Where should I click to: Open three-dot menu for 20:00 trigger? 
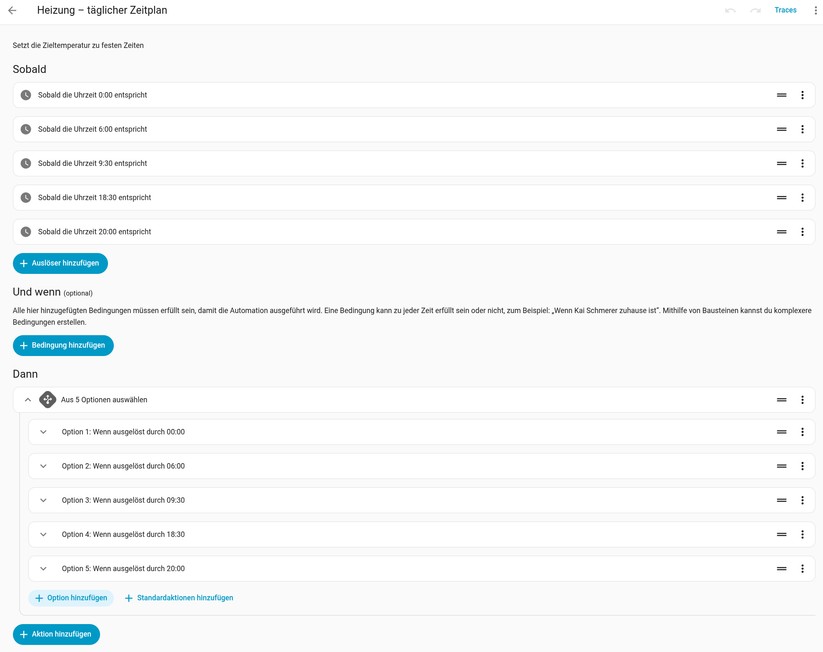tap(802, 232)
